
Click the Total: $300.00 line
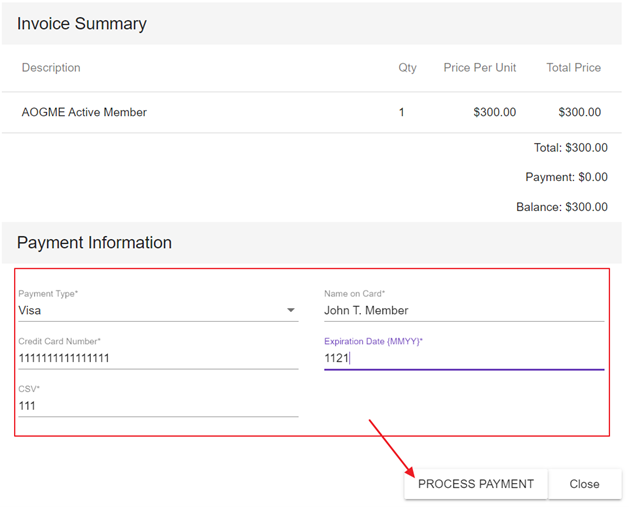pyautogui.click(x=571, y=148)
